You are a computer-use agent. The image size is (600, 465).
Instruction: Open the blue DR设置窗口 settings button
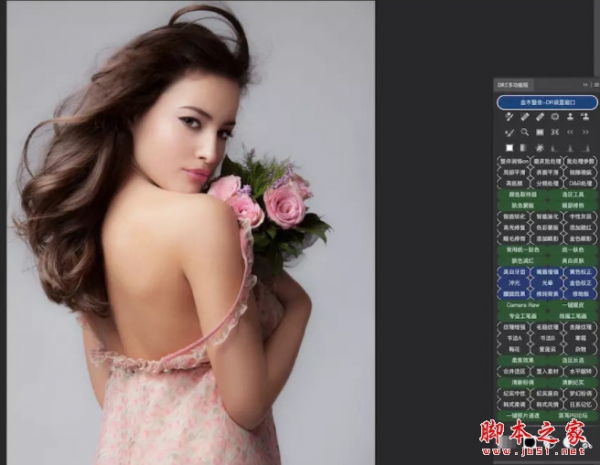pos(547,103)
